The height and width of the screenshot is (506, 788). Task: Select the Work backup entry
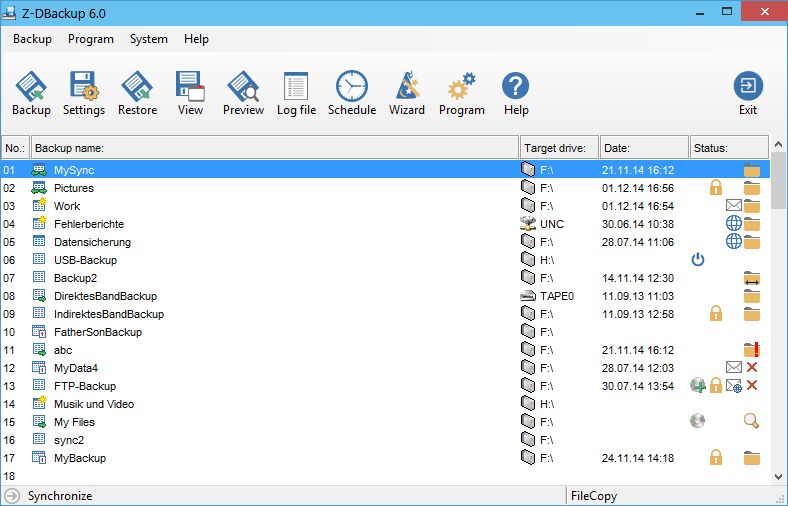tap(385, 206)
